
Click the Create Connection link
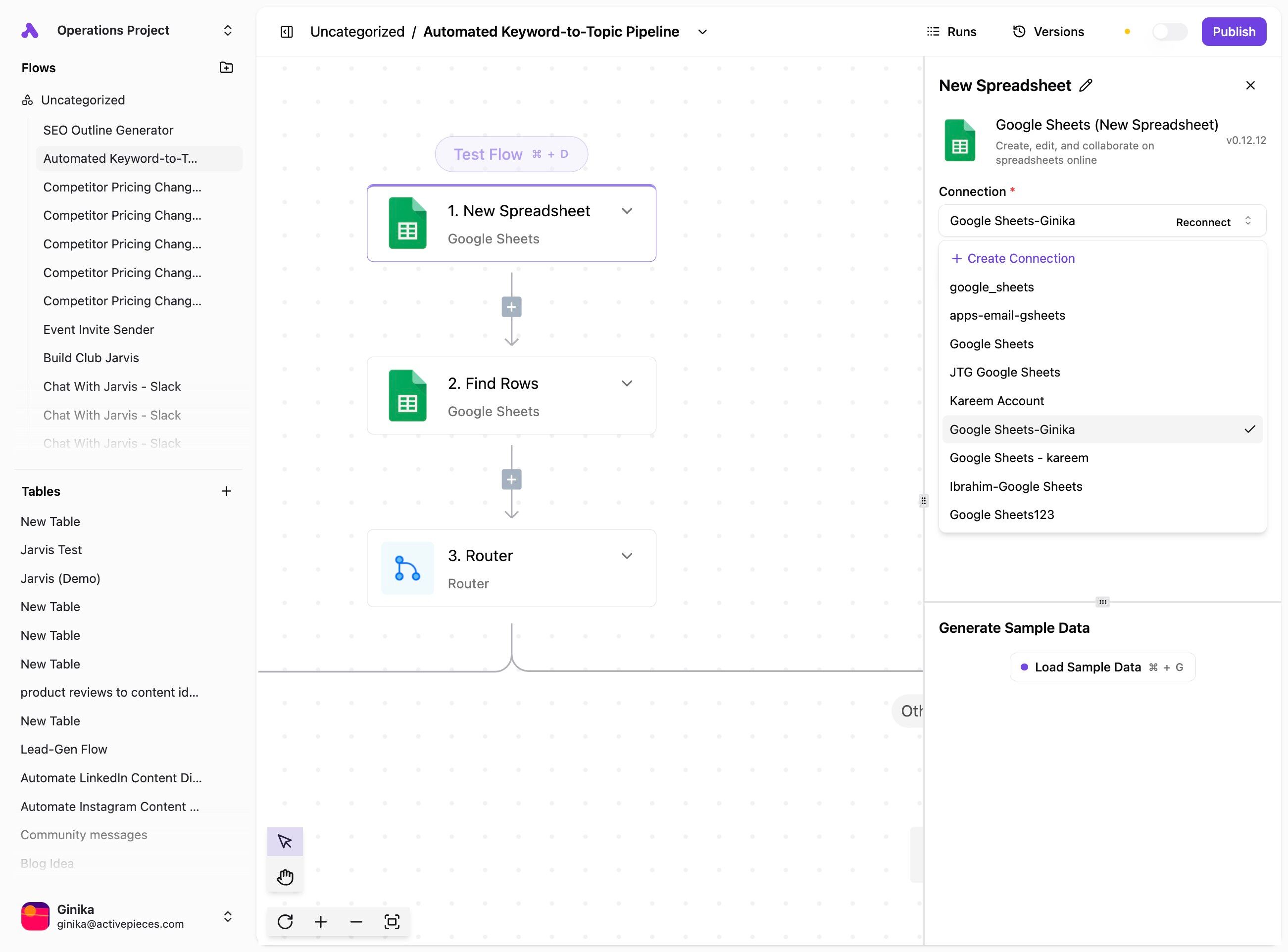point(1012,258)
